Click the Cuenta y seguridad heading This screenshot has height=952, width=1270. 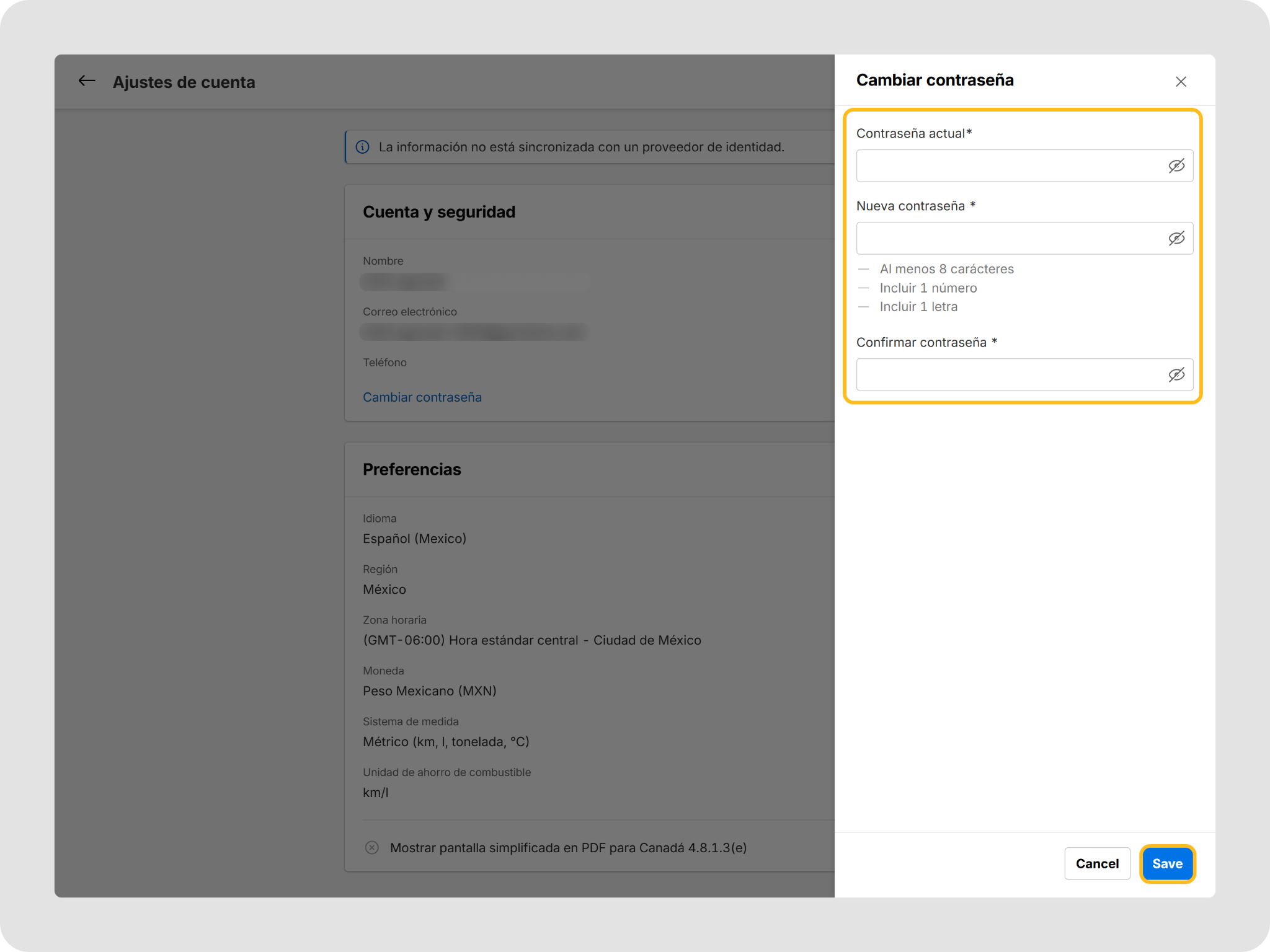439,212
